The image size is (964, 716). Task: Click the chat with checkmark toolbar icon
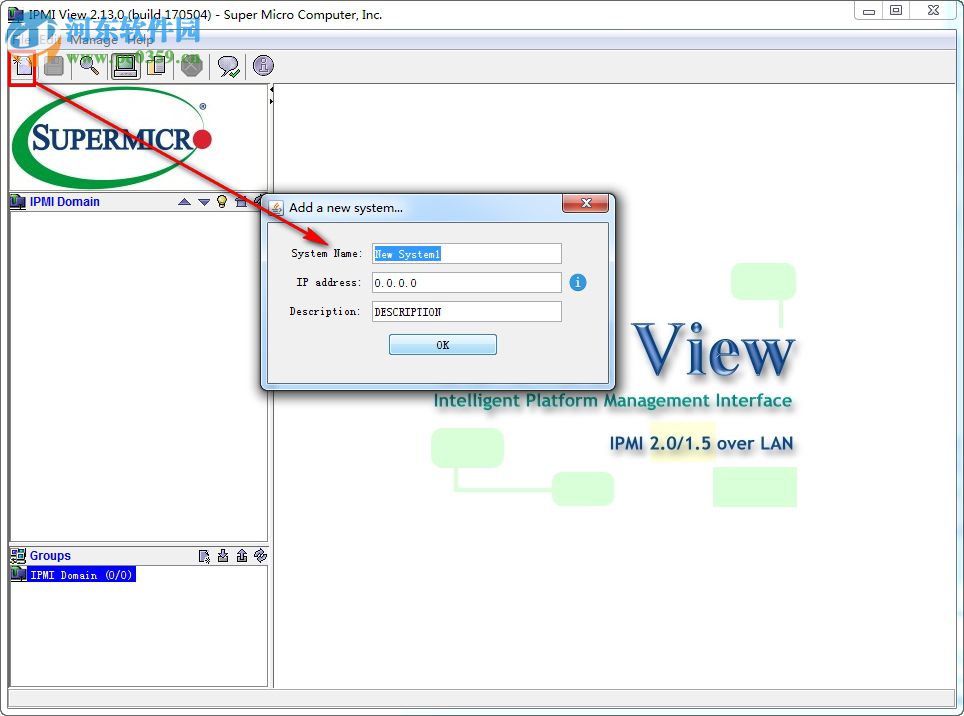point(228,66)
